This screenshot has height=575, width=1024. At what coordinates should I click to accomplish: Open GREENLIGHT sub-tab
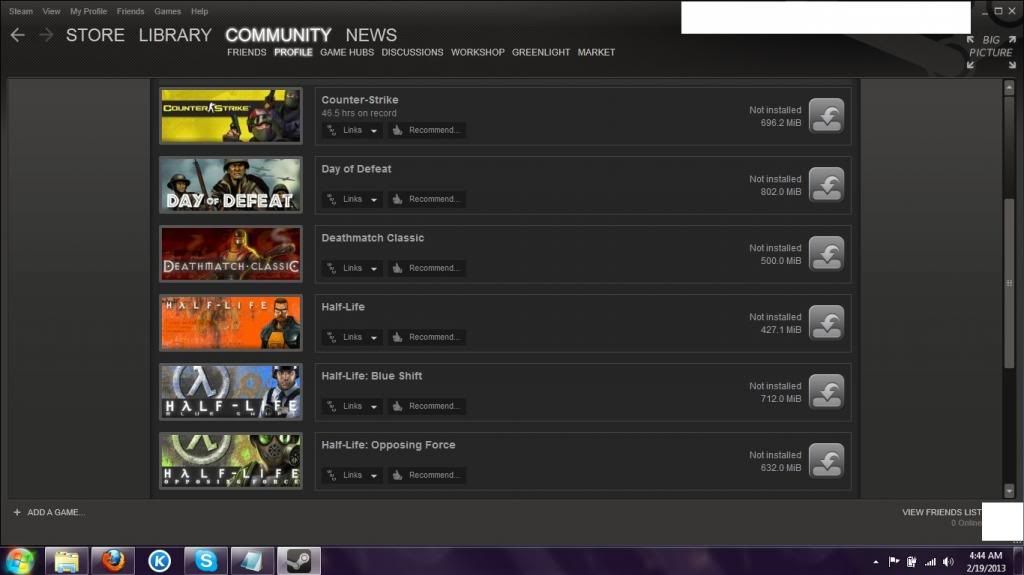[541, 52]
